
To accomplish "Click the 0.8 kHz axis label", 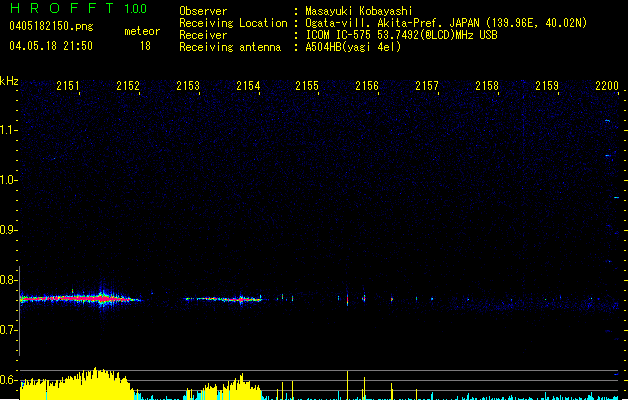I will (x=8, y=280).
